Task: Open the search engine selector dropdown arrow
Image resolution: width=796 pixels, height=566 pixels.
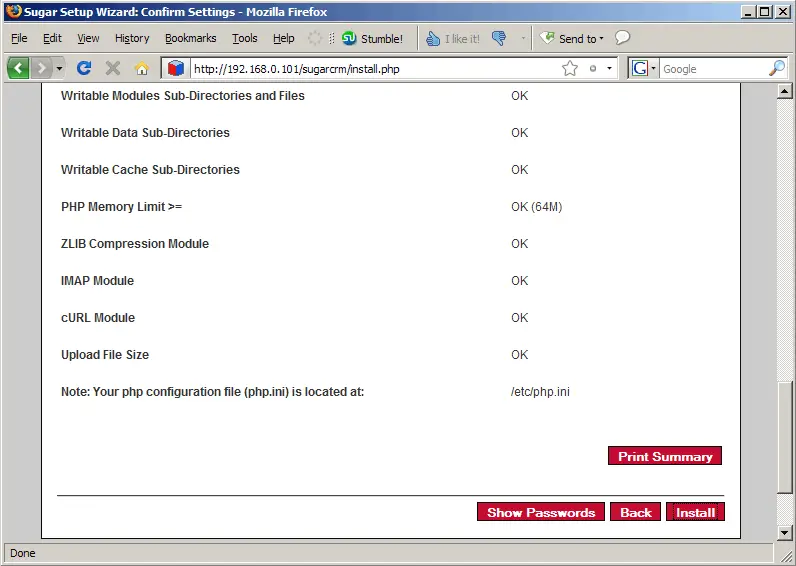Action: (x=653, y=68)
